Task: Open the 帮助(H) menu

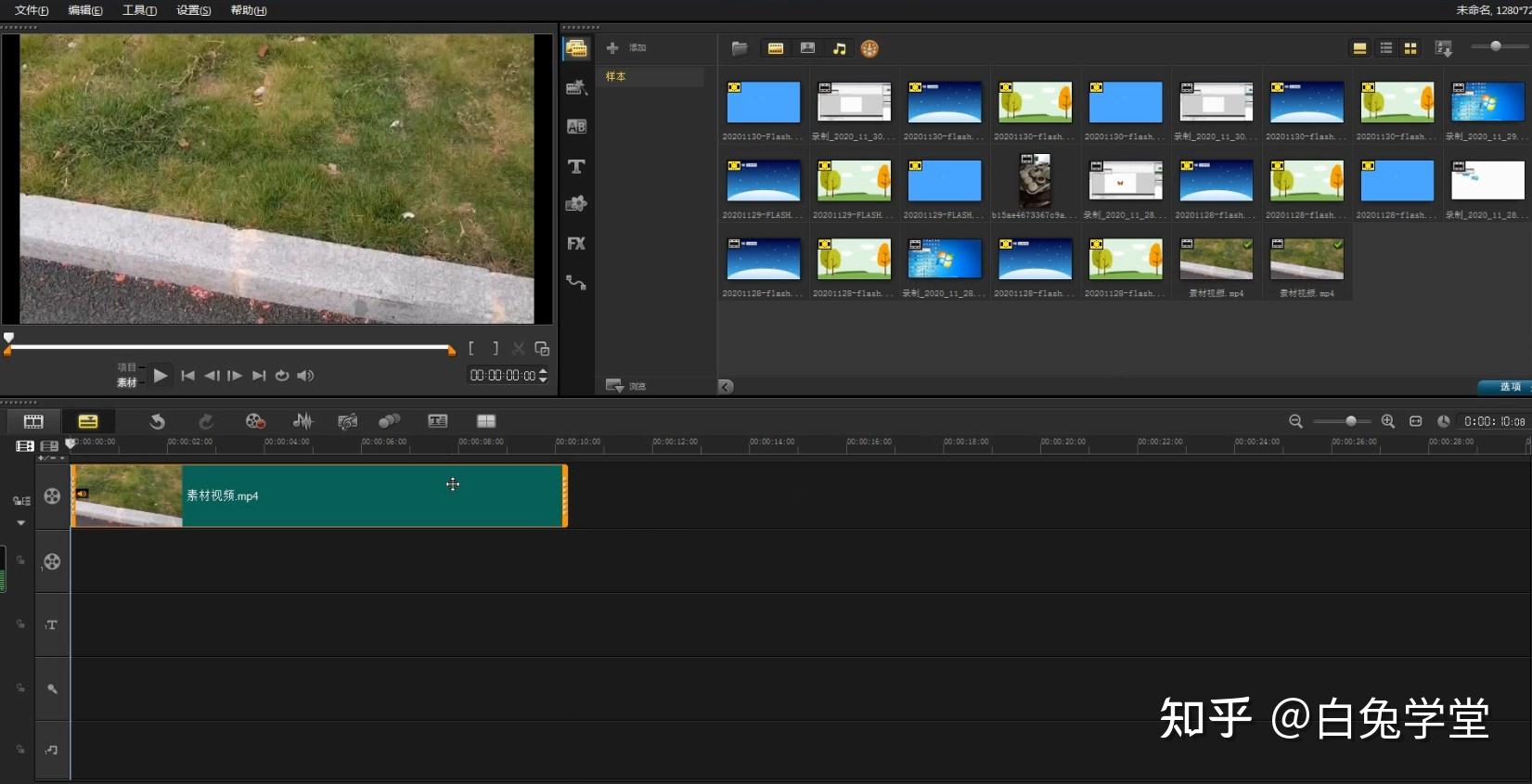Action: point(248,10)
